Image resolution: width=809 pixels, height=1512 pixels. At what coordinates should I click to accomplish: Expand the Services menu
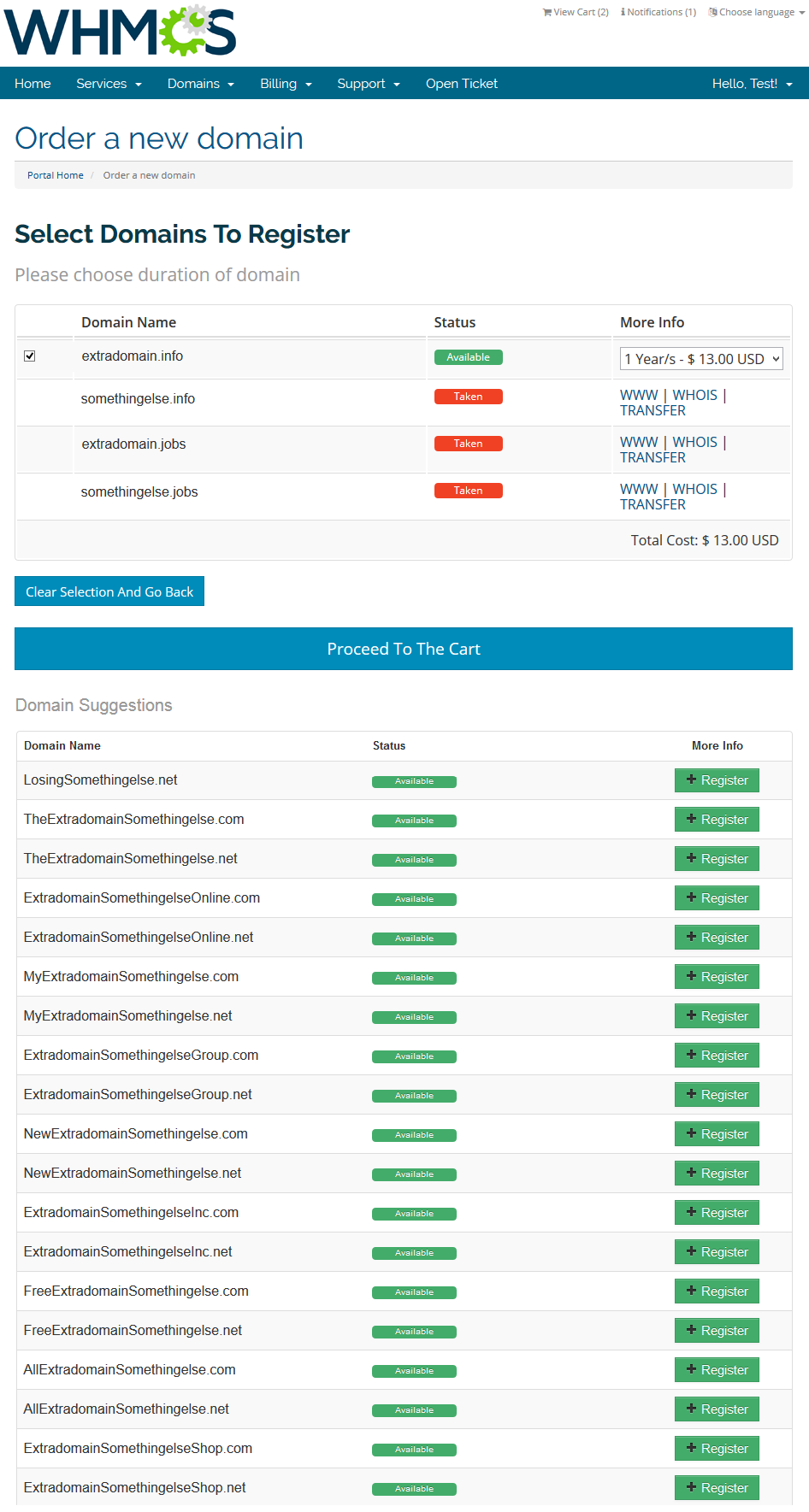[x=109, y=84]
